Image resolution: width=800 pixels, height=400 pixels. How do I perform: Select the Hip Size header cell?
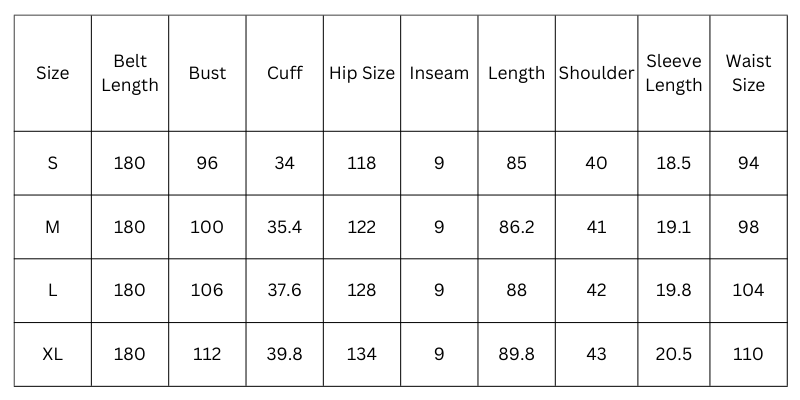[362, 73]
